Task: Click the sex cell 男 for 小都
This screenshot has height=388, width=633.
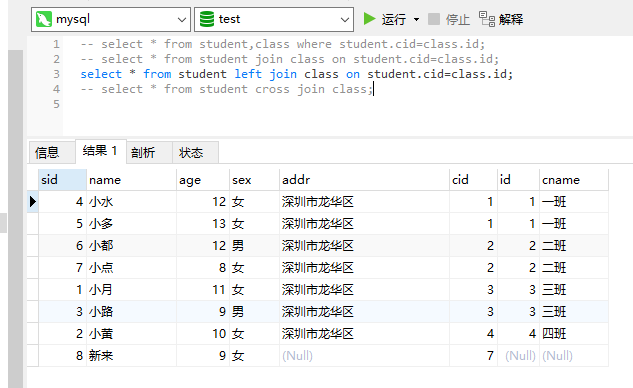Action: pos(254,245)
